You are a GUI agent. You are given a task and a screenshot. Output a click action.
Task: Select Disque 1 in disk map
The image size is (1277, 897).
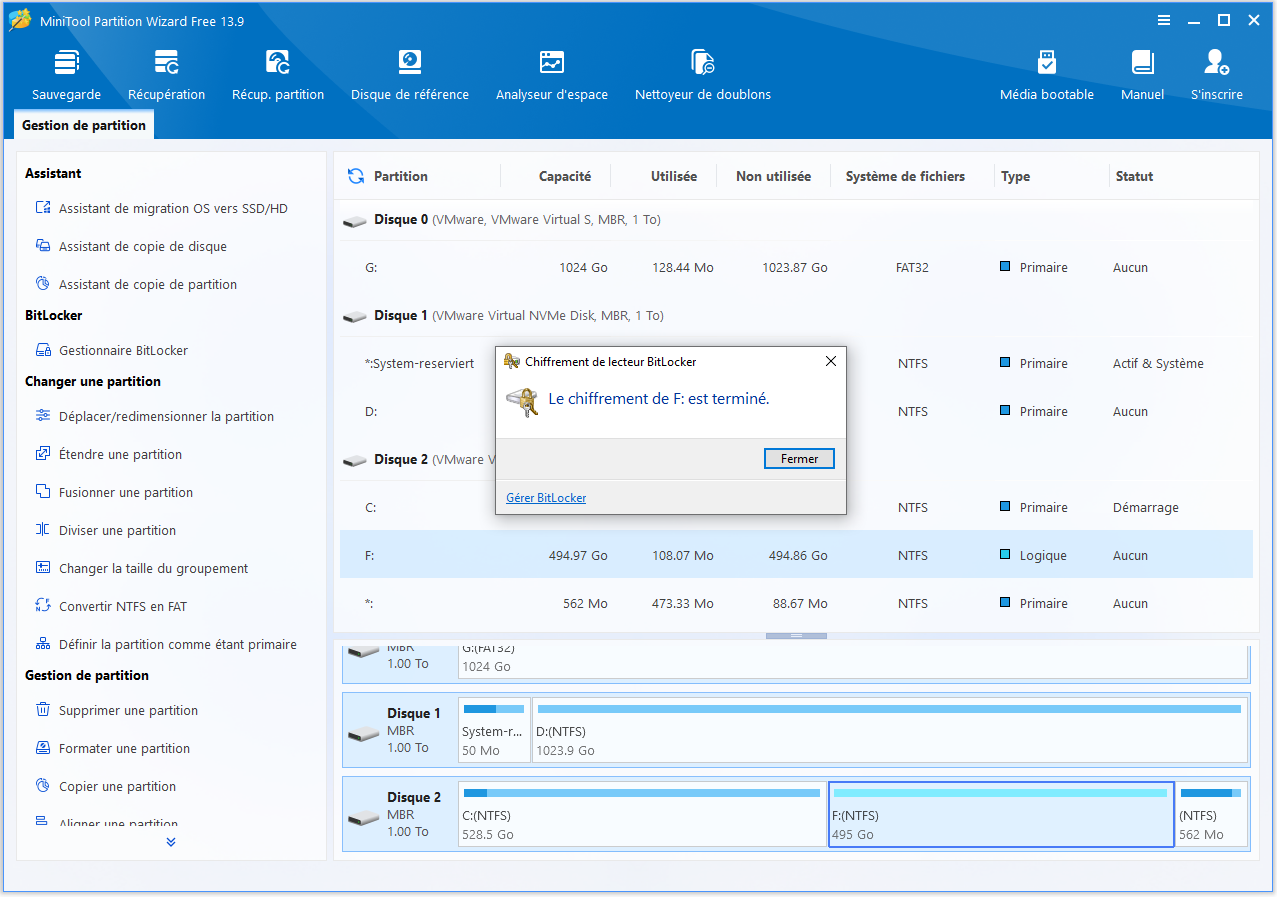click(x=400, y=730)
